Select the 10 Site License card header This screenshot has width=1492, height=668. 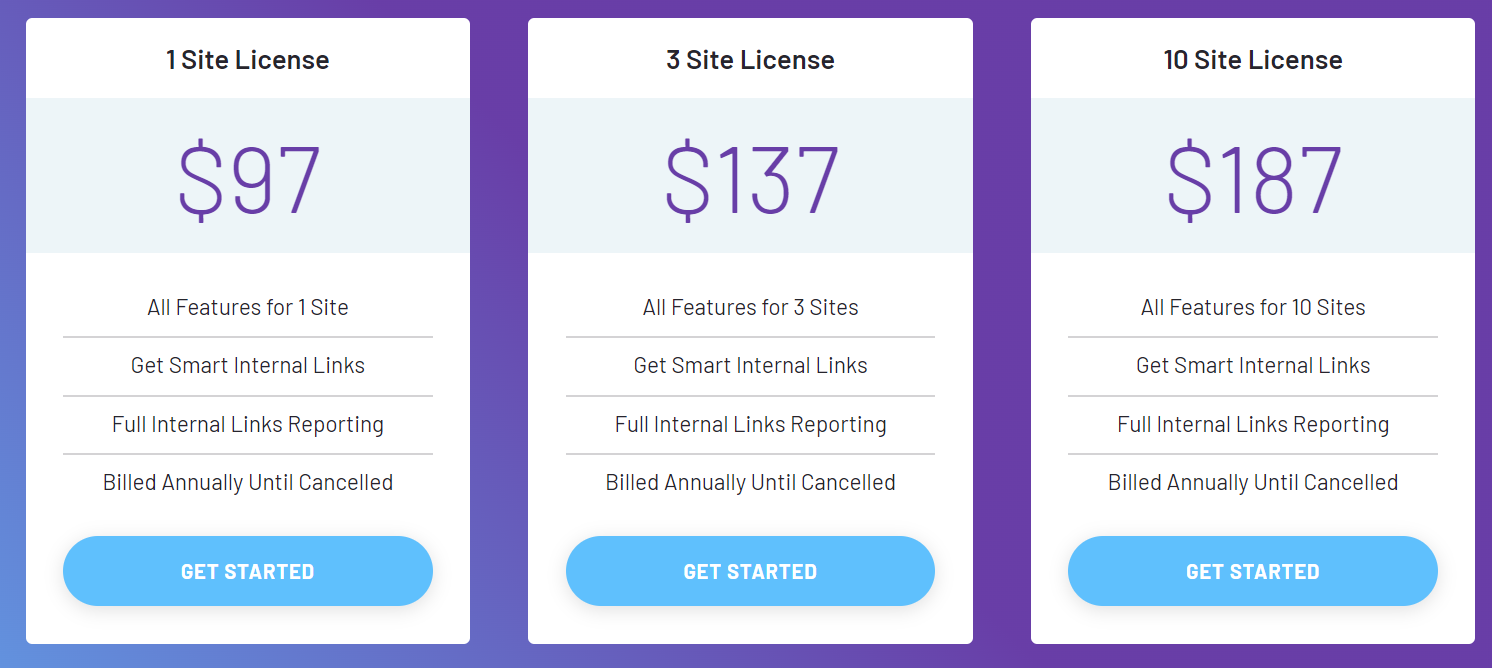[x=1252, y=59]
